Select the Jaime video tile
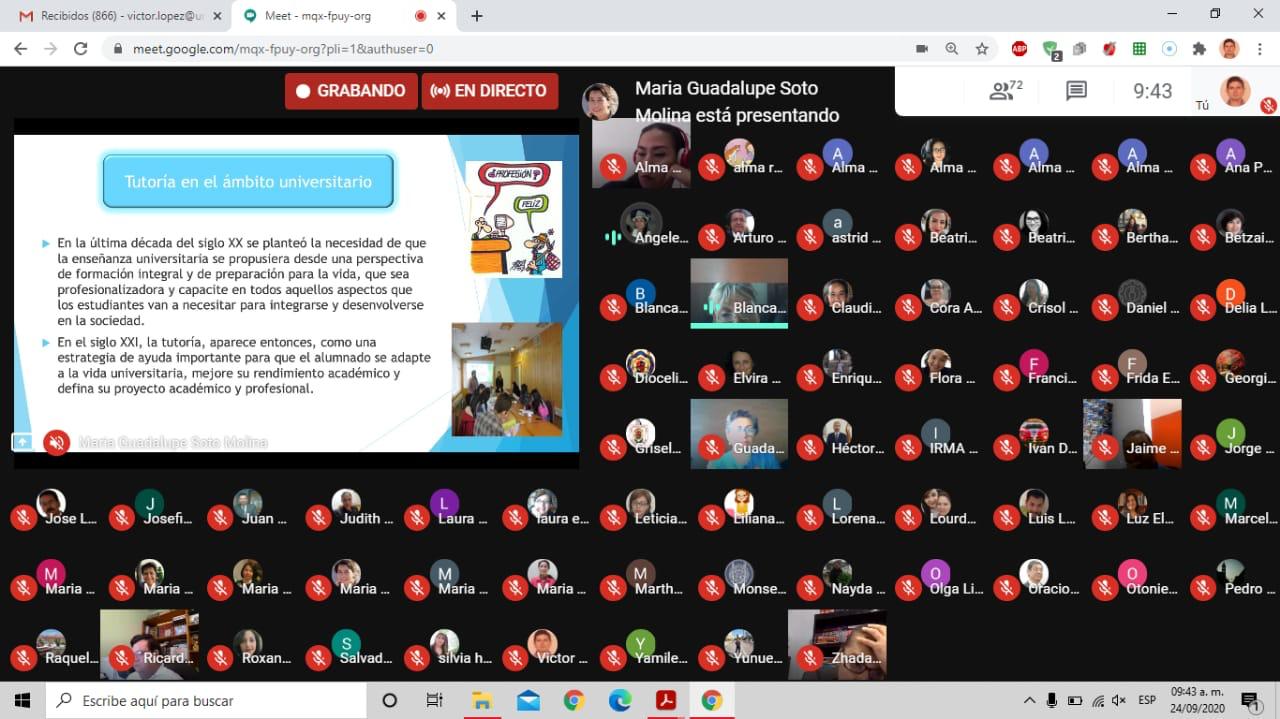Viewport: 1280px width, 719px height. pyautogui.click(x=1133, y=434)
